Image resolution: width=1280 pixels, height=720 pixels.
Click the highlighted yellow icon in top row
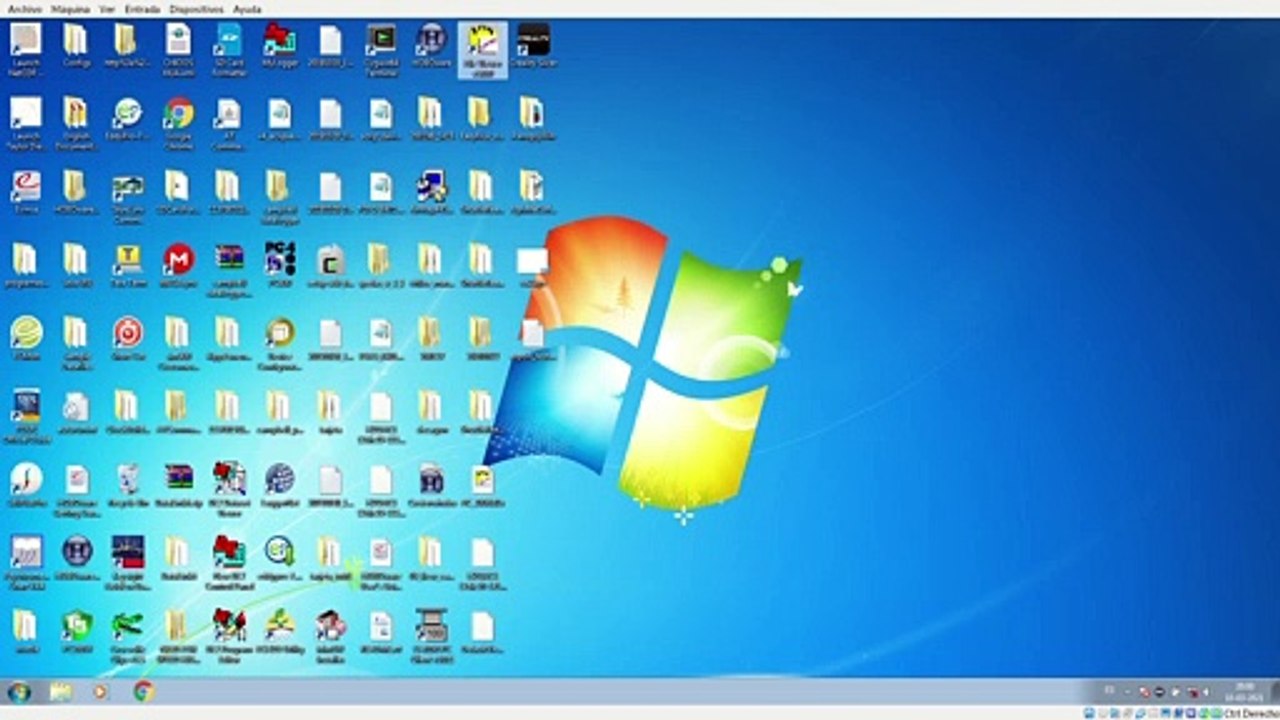click(483, 48)
